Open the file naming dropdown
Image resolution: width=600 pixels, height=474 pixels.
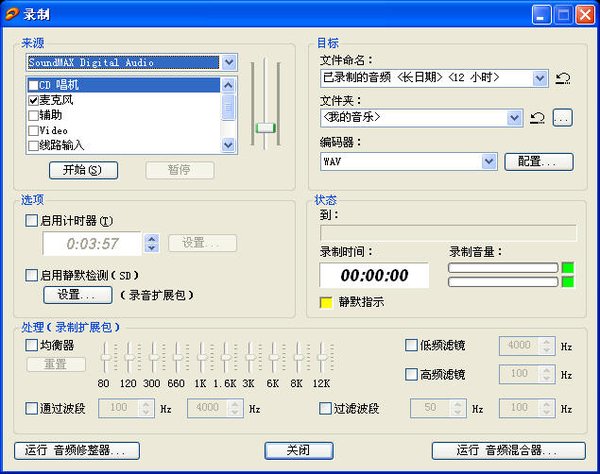point(541,78)
